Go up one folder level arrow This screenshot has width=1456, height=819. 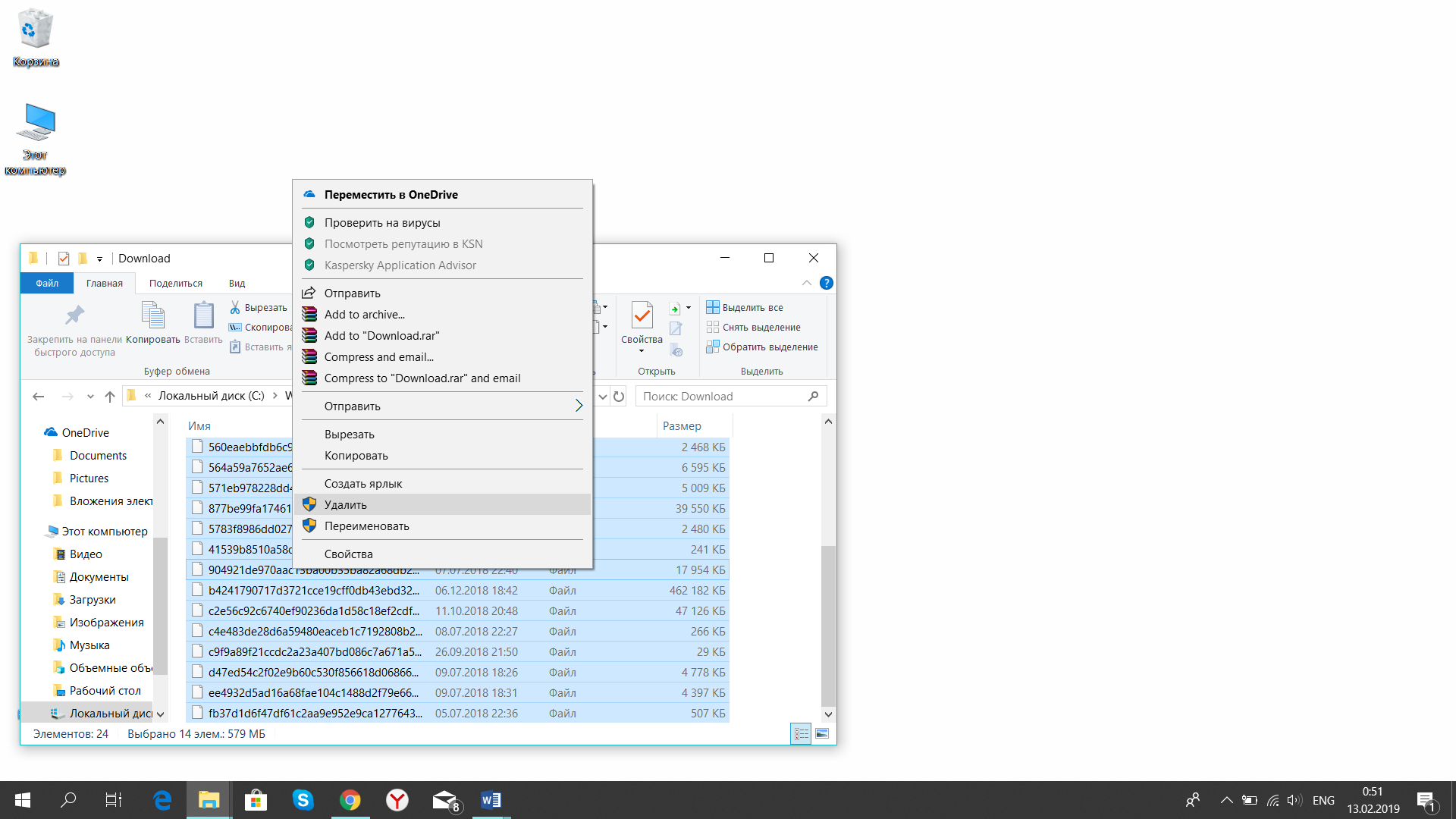110,396
